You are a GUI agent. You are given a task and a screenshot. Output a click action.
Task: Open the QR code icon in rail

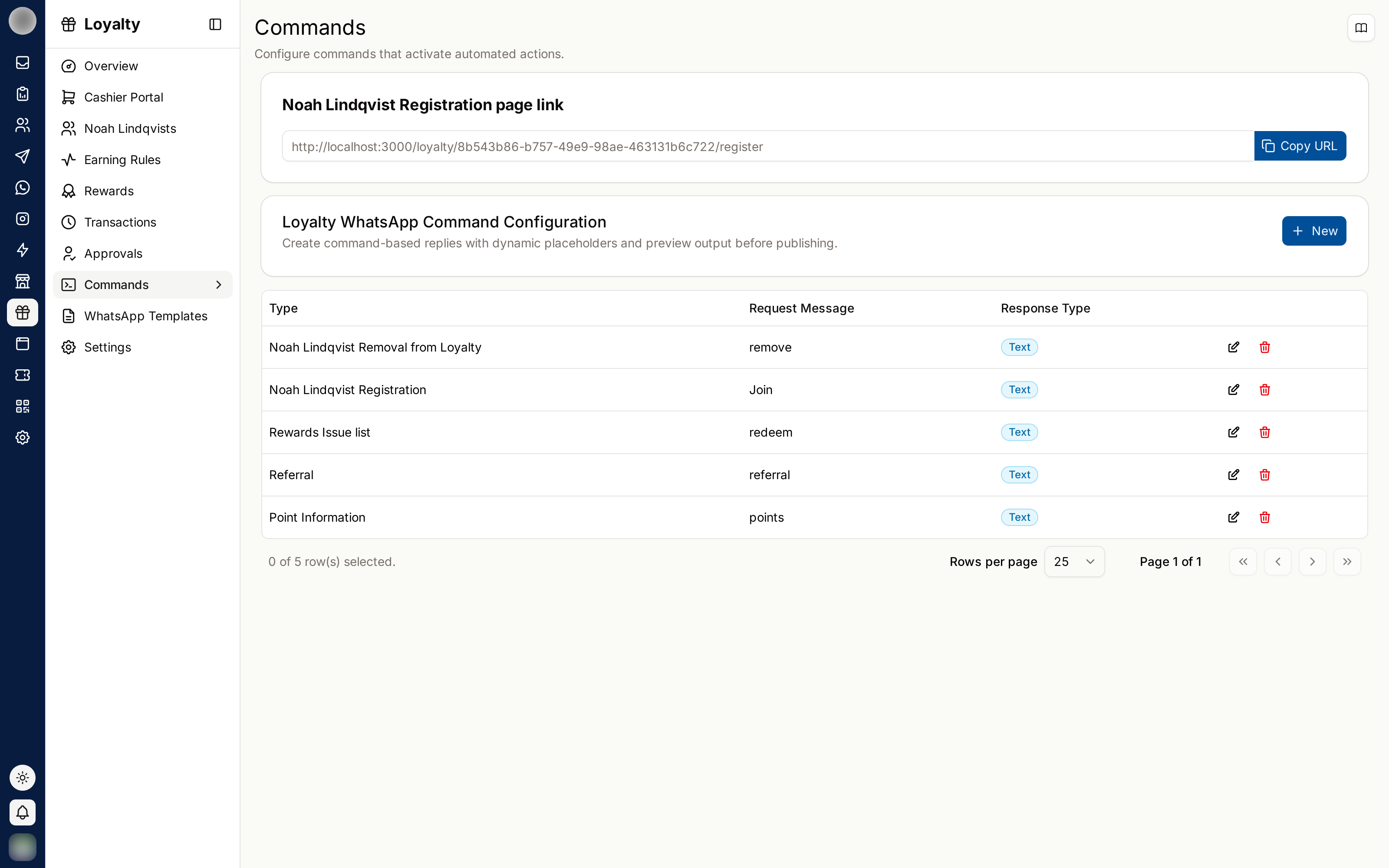coord(23,407)
